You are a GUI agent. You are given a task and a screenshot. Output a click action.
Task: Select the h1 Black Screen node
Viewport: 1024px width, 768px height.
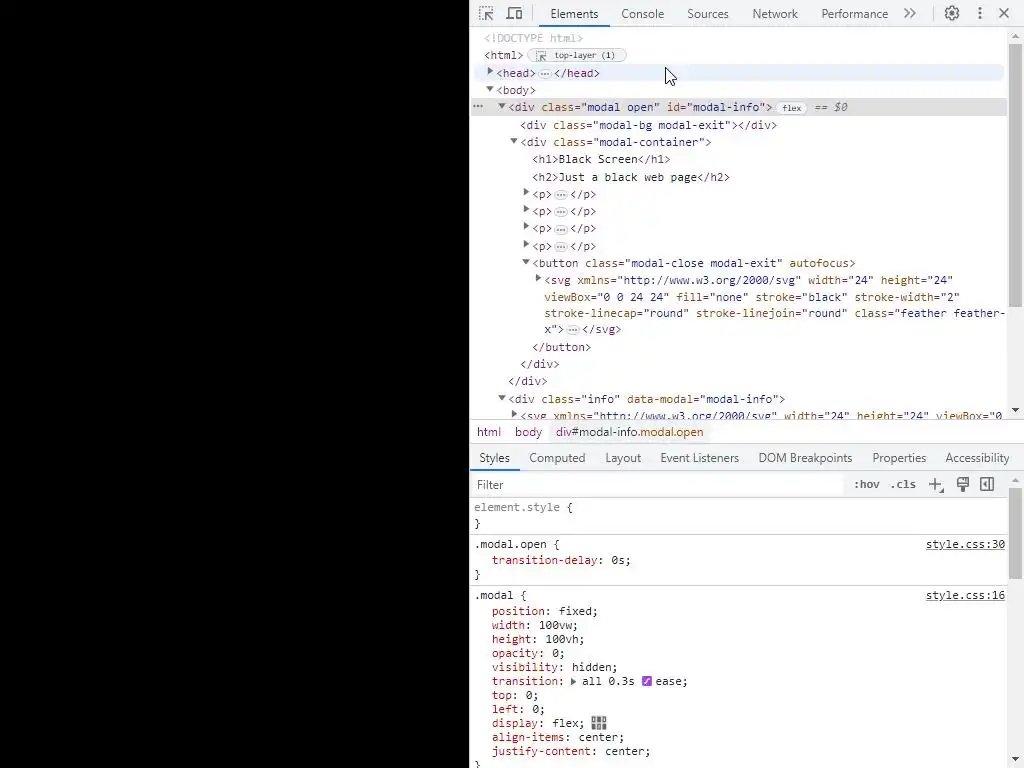(601, 159)
